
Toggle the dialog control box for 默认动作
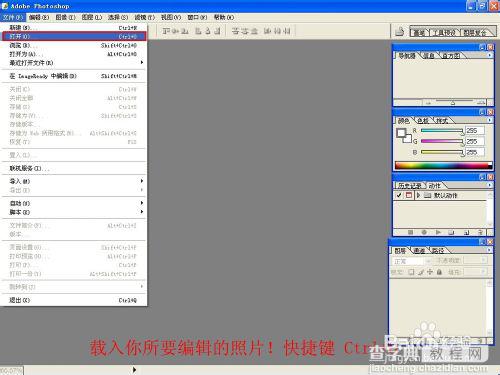pos(409,195)
